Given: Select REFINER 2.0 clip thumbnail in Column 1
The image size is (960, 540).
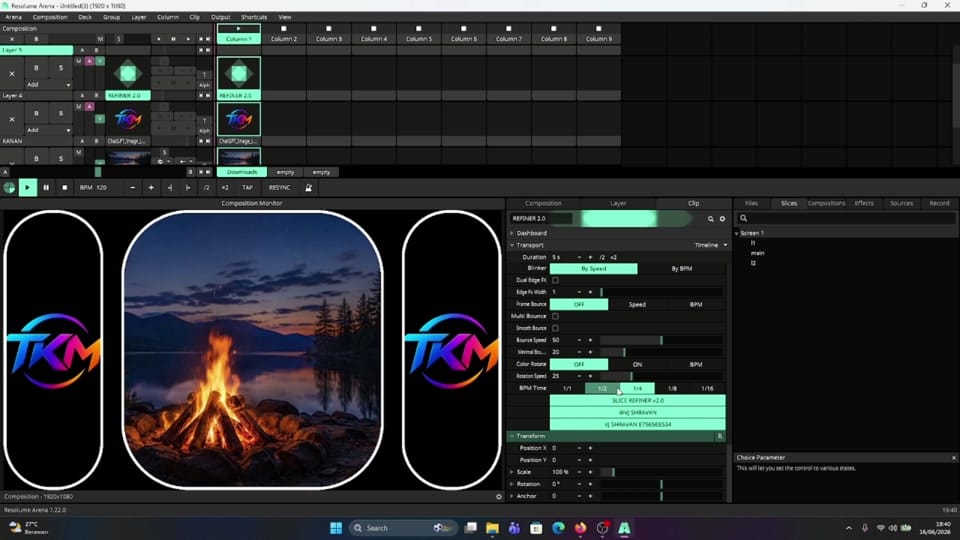Looking at the screenshot, I should point(239,74).
